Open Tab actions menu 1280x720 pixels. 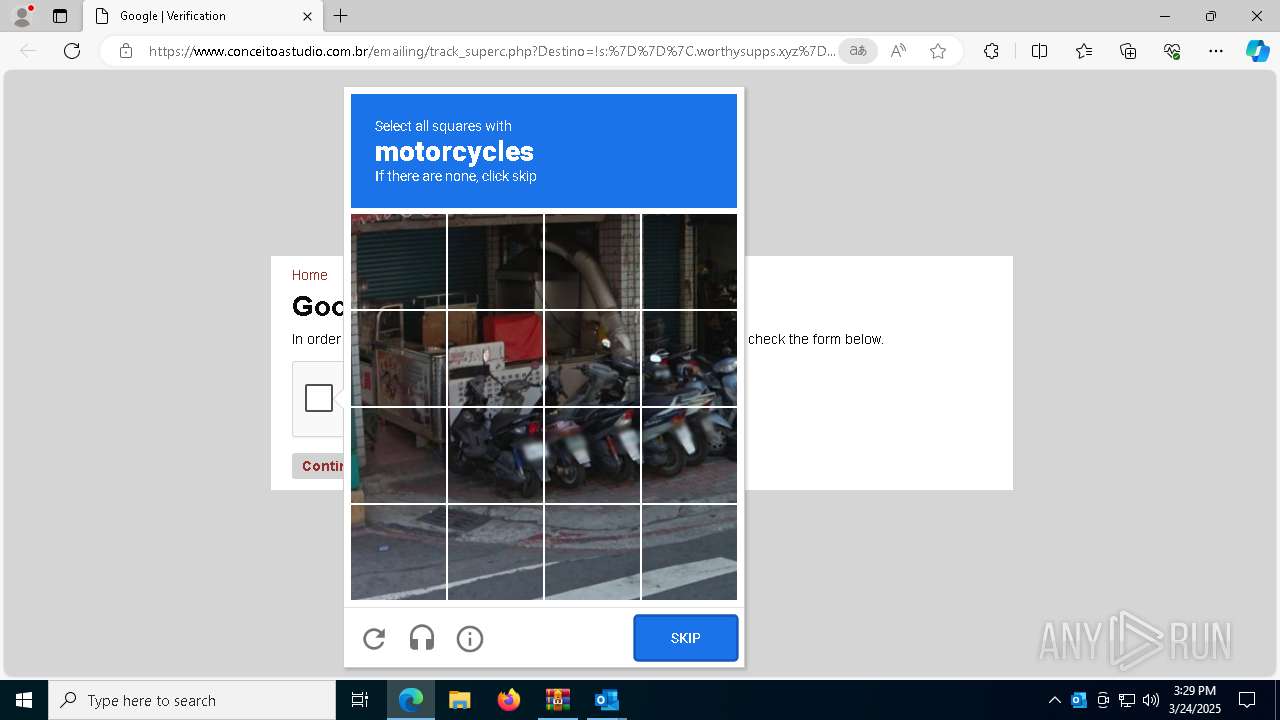click(60, 16)
